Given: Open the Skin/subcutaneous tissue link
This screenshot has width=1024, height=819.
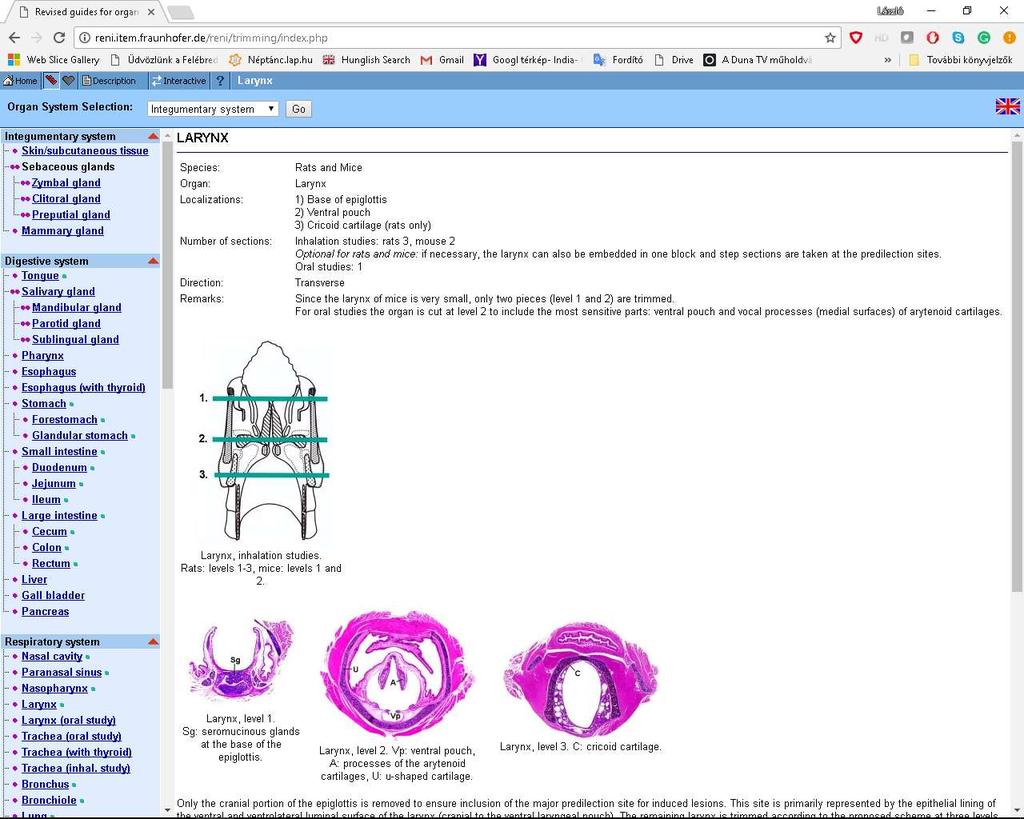Looking at the screenshot, I should (85, 151).
